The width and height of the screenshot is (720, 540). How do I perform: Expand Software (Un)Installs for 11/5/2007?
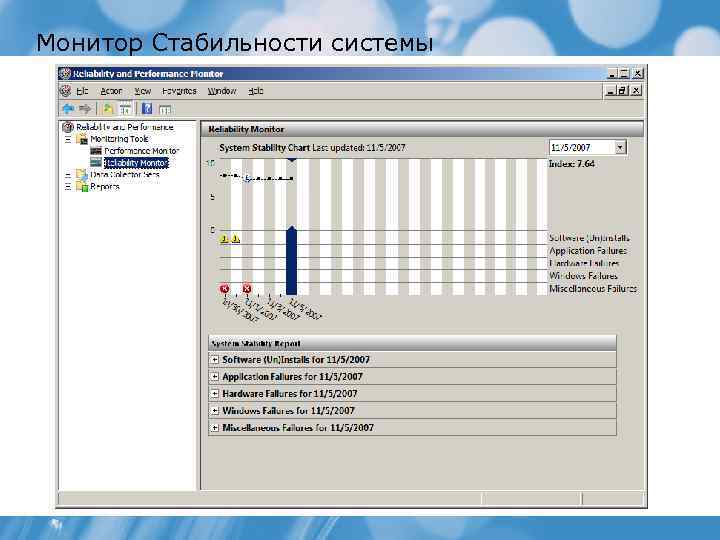click(x=214, y=360)
